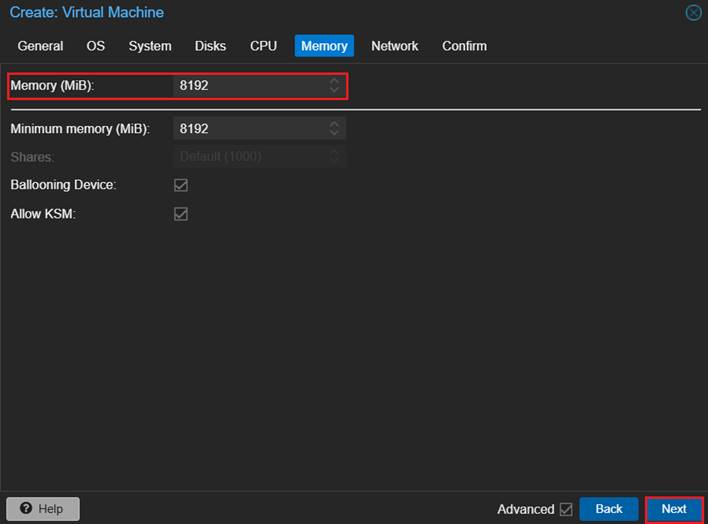The height and width of the screenshot is (524, 708).
Task: Select the CPU tab
Action: [x=263, y=46]
